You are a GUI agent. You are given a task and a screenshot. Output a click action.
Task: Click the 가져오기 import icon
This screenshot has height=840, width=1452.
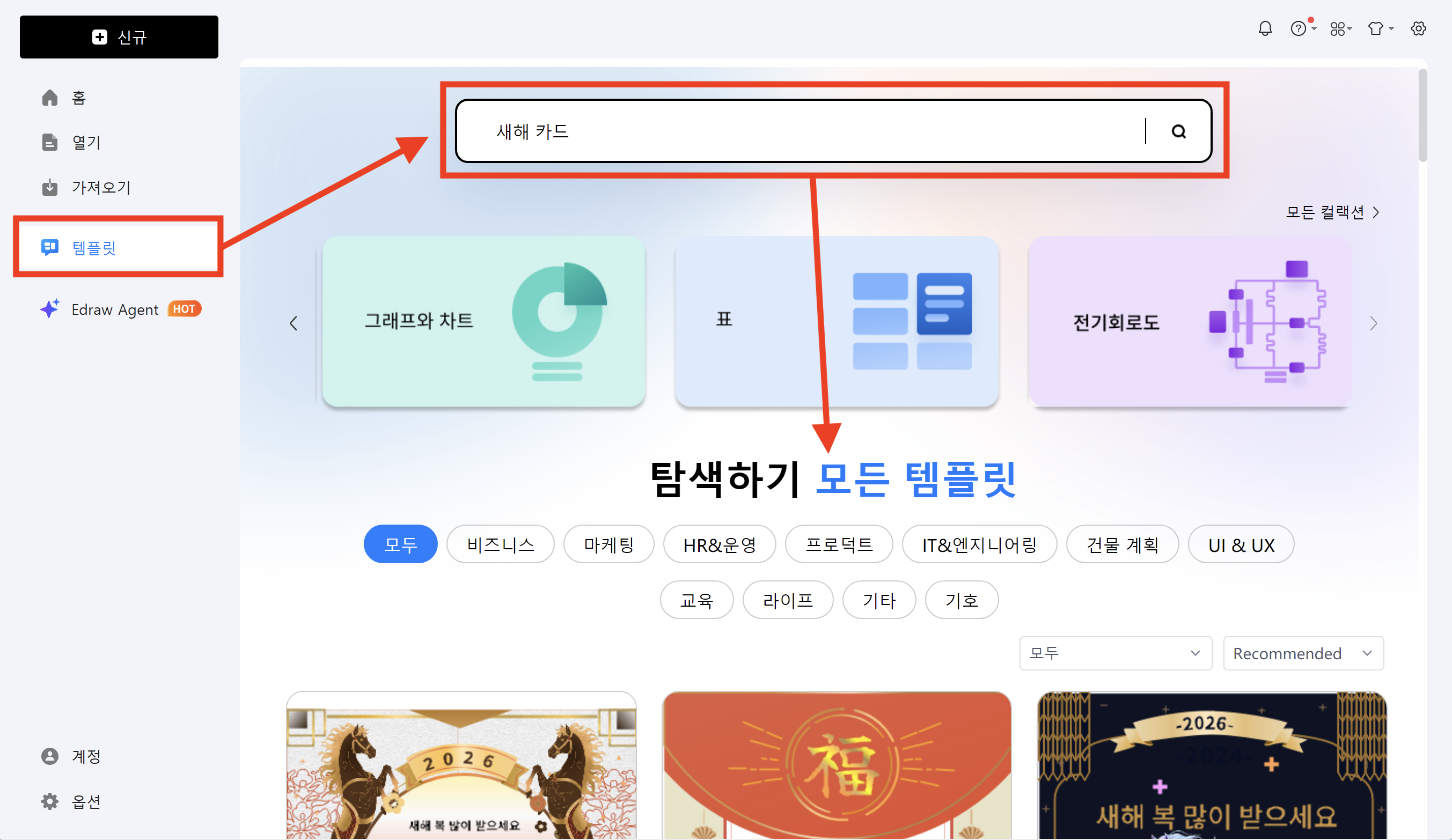50,187
